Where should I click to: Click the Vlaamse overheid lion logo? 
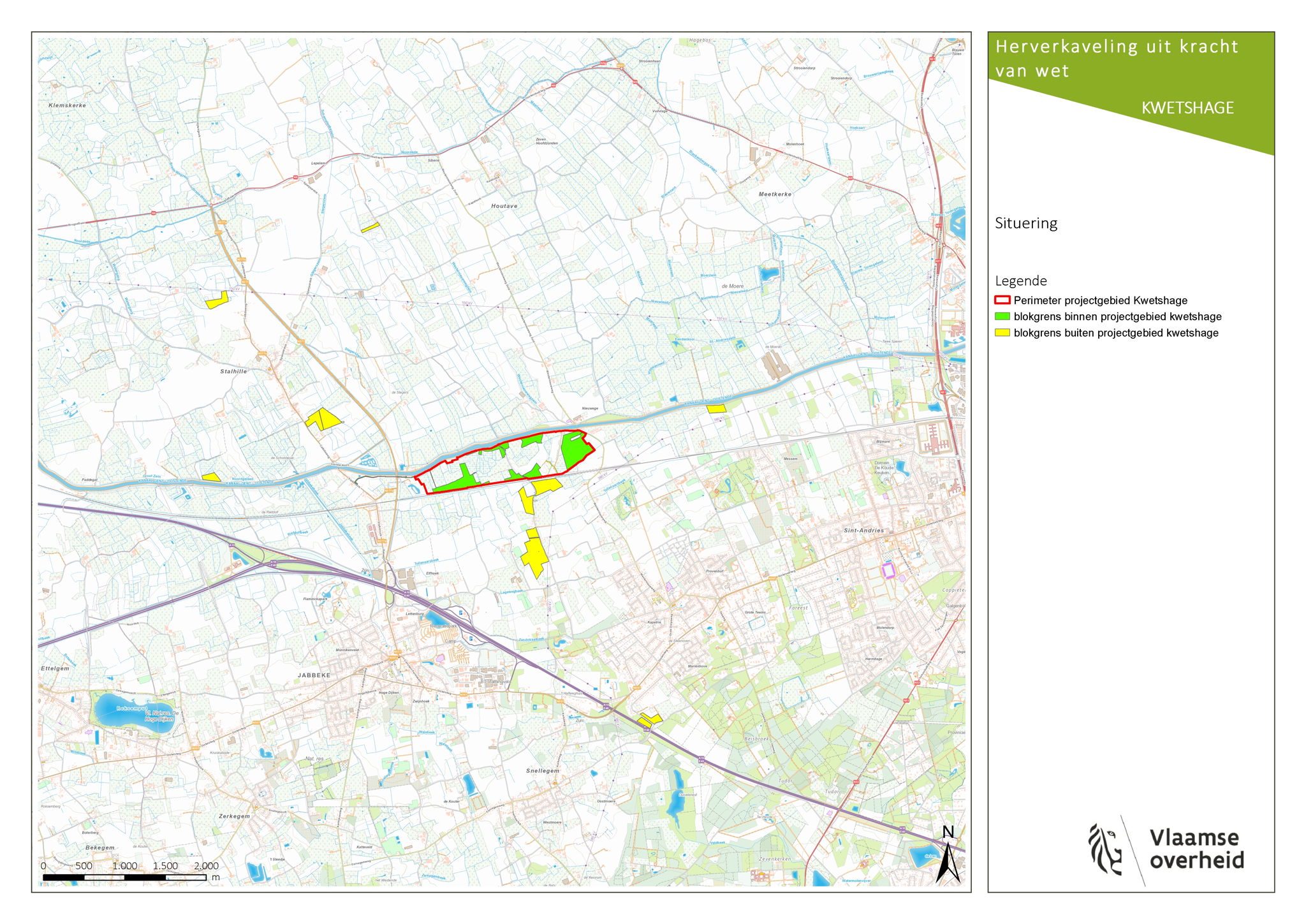coord(1105,849)
